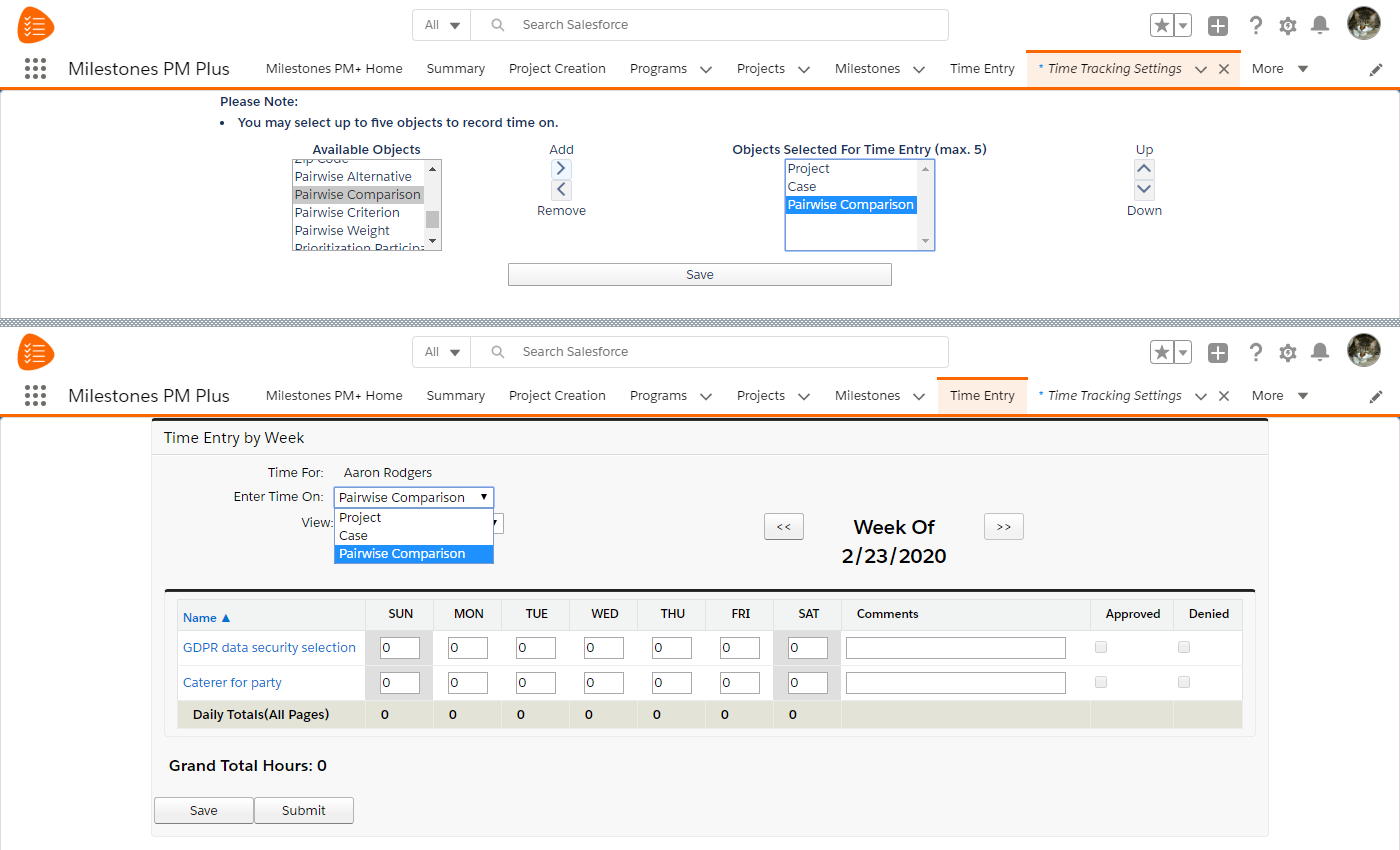The image size is (1400, 850).
Task: Open the Enter Time On dropdown
Action: pyautogui.click(x=414, y=497)
